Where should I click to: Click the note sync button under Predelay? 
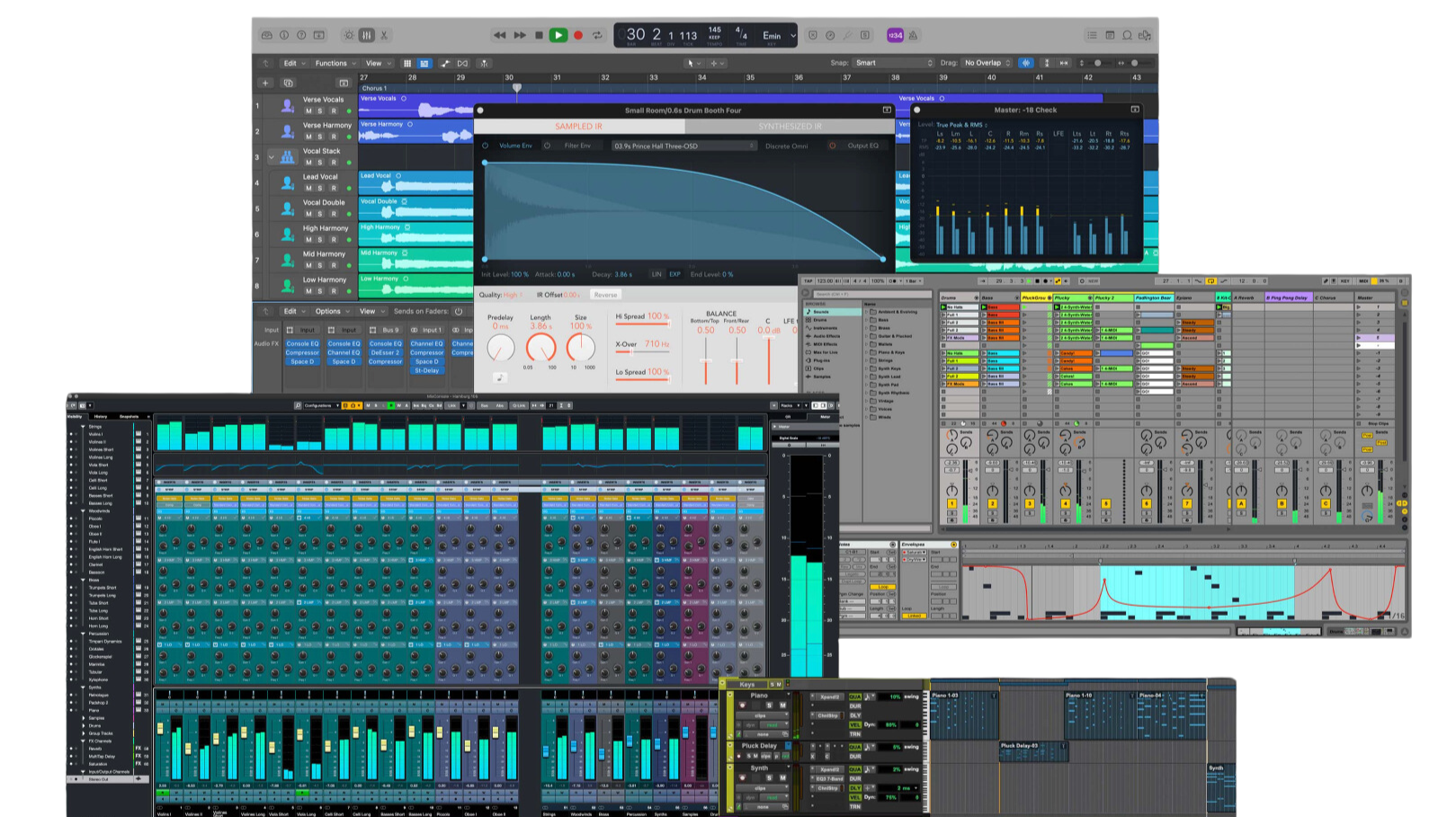(x=501, y=377)
